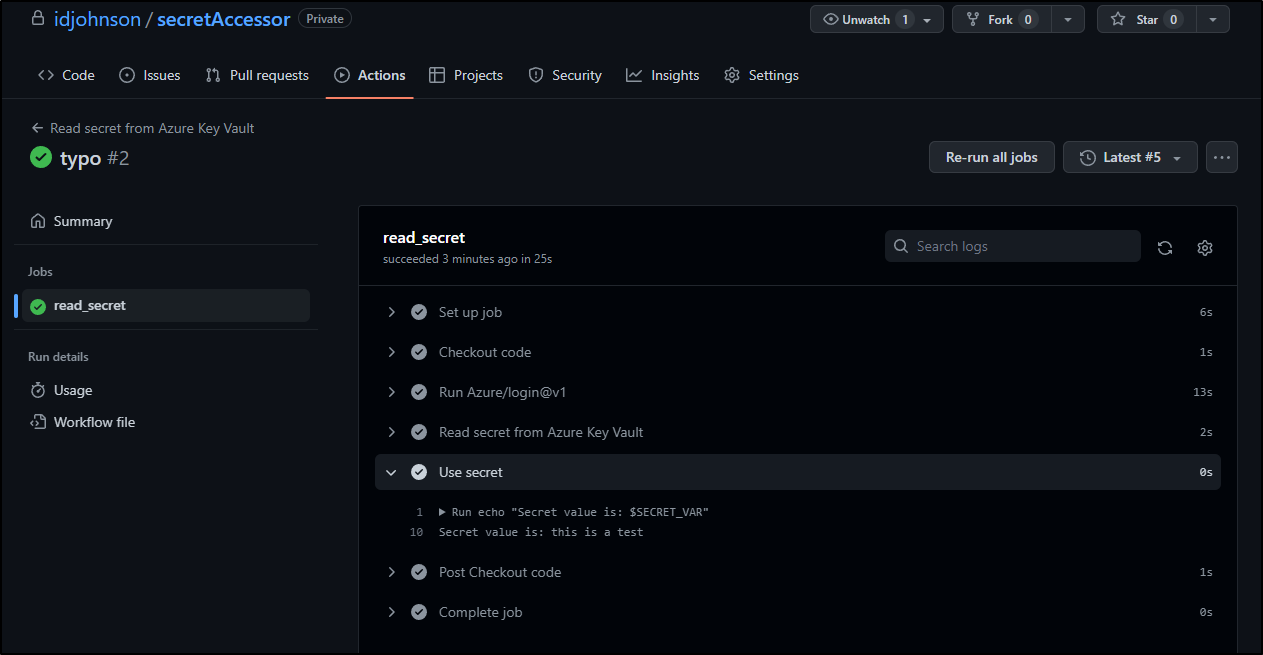Click the Watch count badge 1
The height and width of the screenshot is (655, 1263).
pyautogui.click(x=905, y=19)
